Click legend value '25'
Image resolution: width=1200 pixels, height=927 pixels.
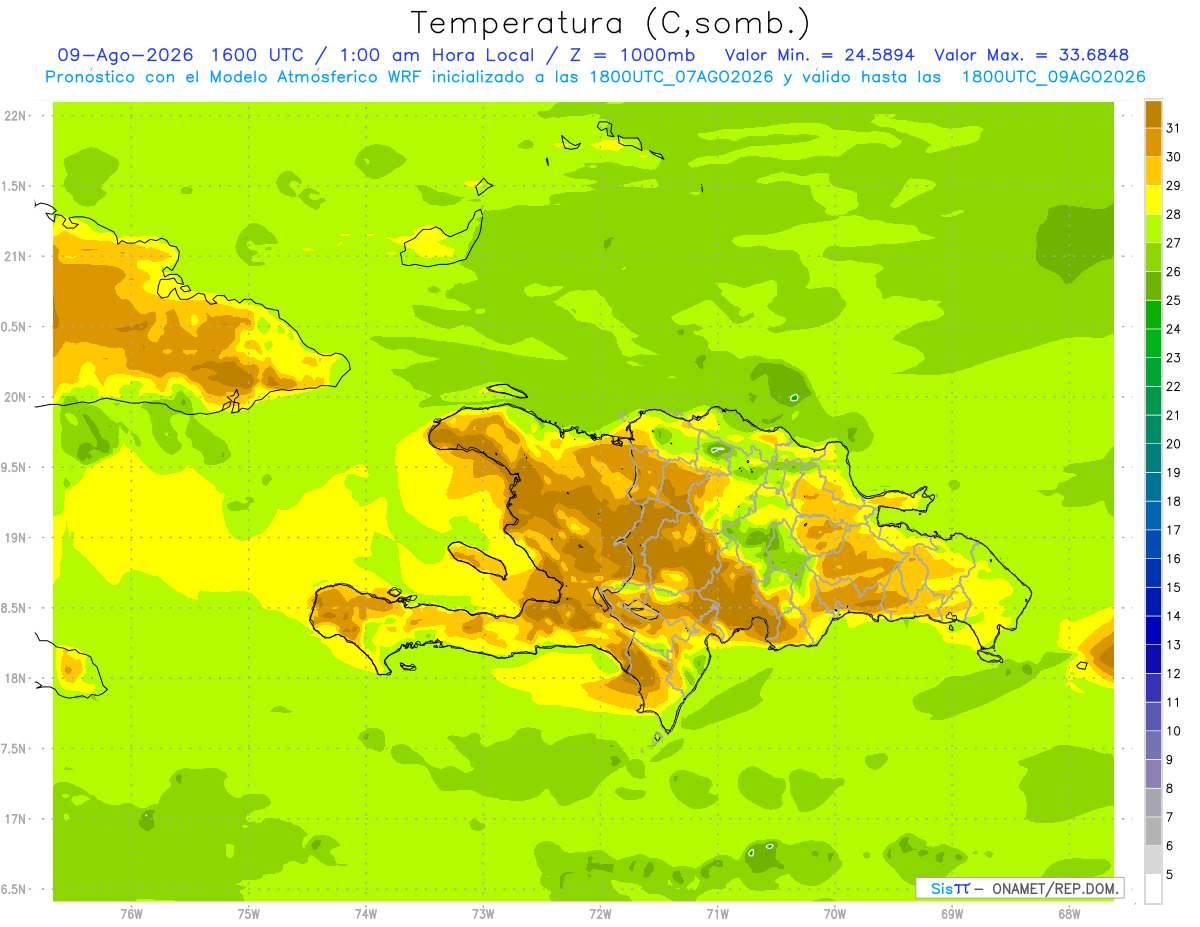point(1174,300)
